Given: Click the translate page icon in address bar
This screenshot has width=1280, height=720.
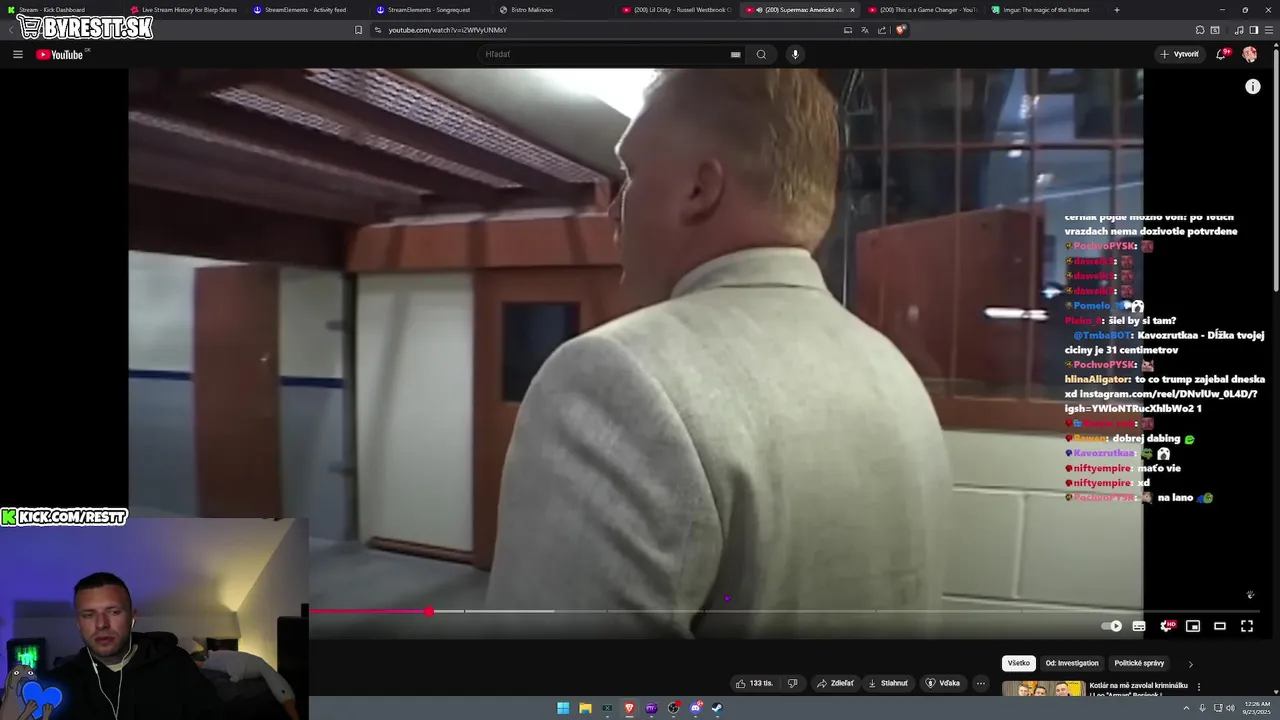Looking at the screenshot, I should pos(865,30).
